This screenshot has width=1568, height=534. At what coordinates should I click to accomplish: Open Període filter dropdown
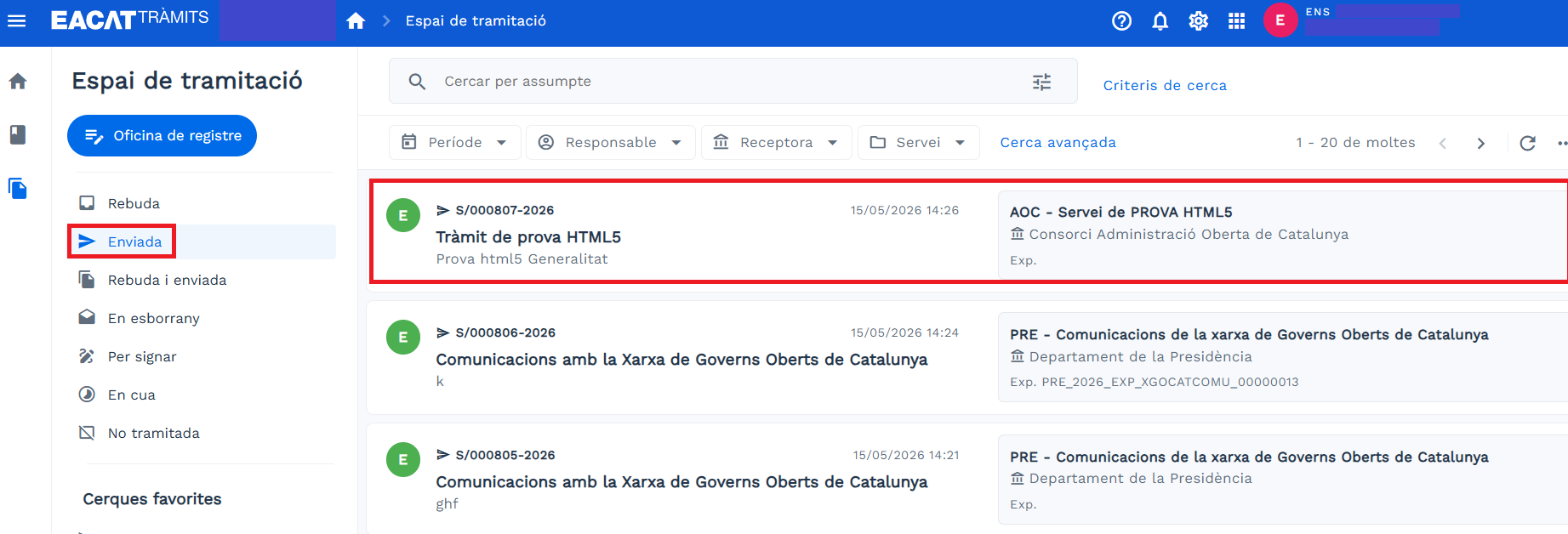coord(454,142)
